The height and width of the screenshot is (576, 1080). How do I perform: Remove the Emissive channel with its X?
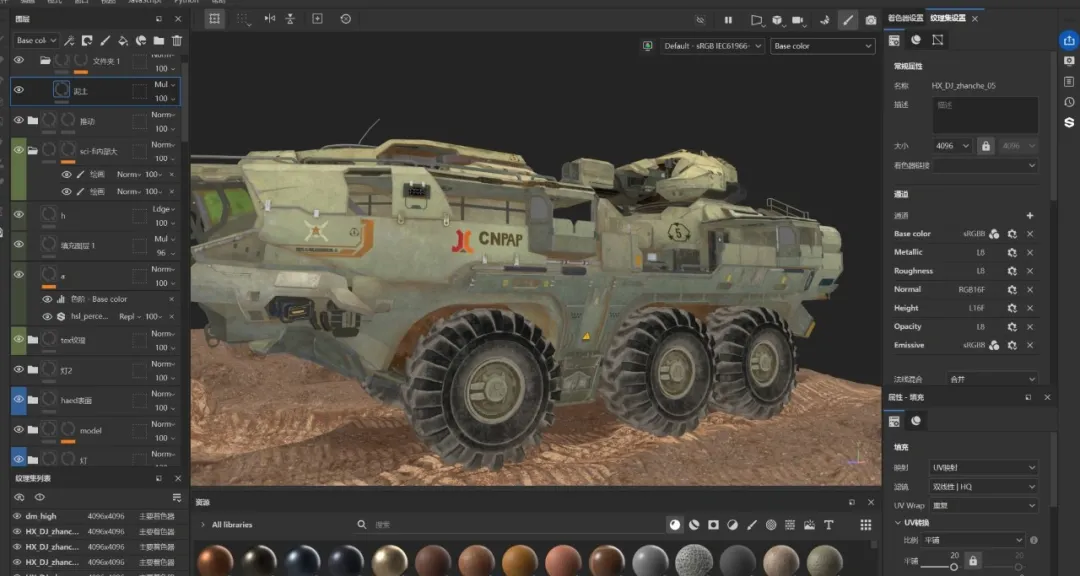point(1030,345)
